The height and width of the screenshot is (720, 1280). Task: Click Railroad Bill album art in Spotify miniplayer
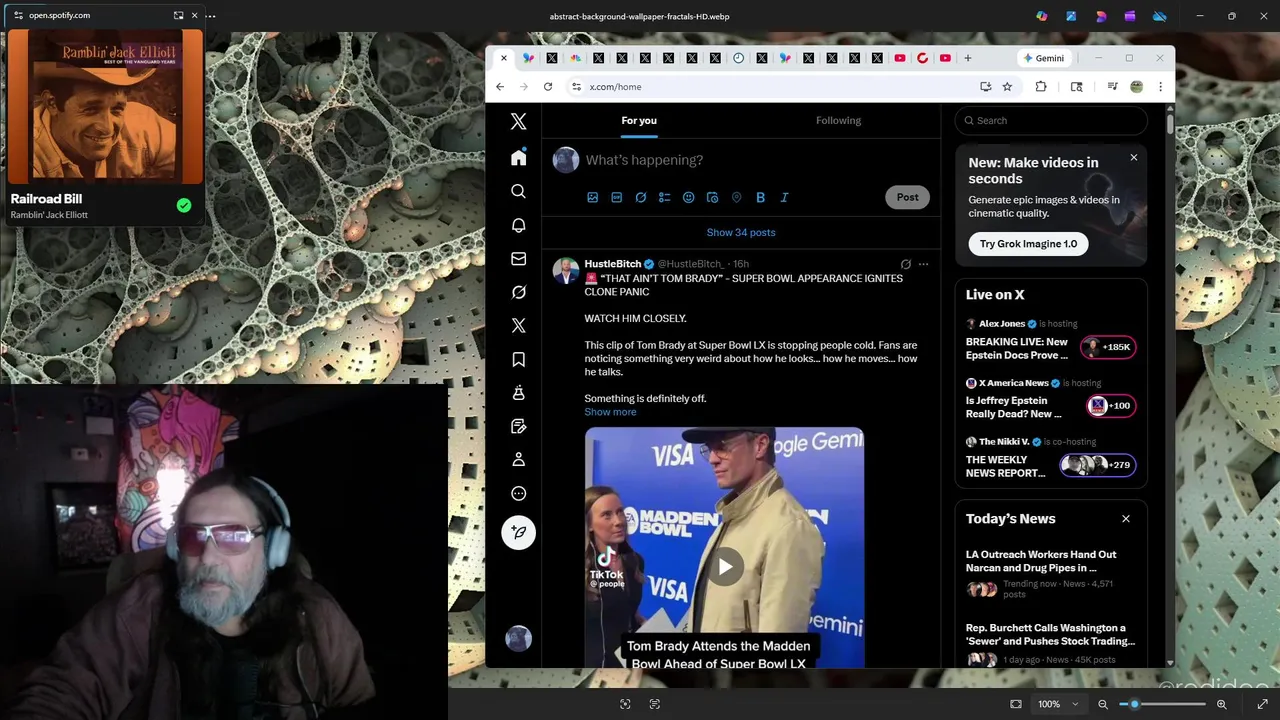[x=105, y=107]
